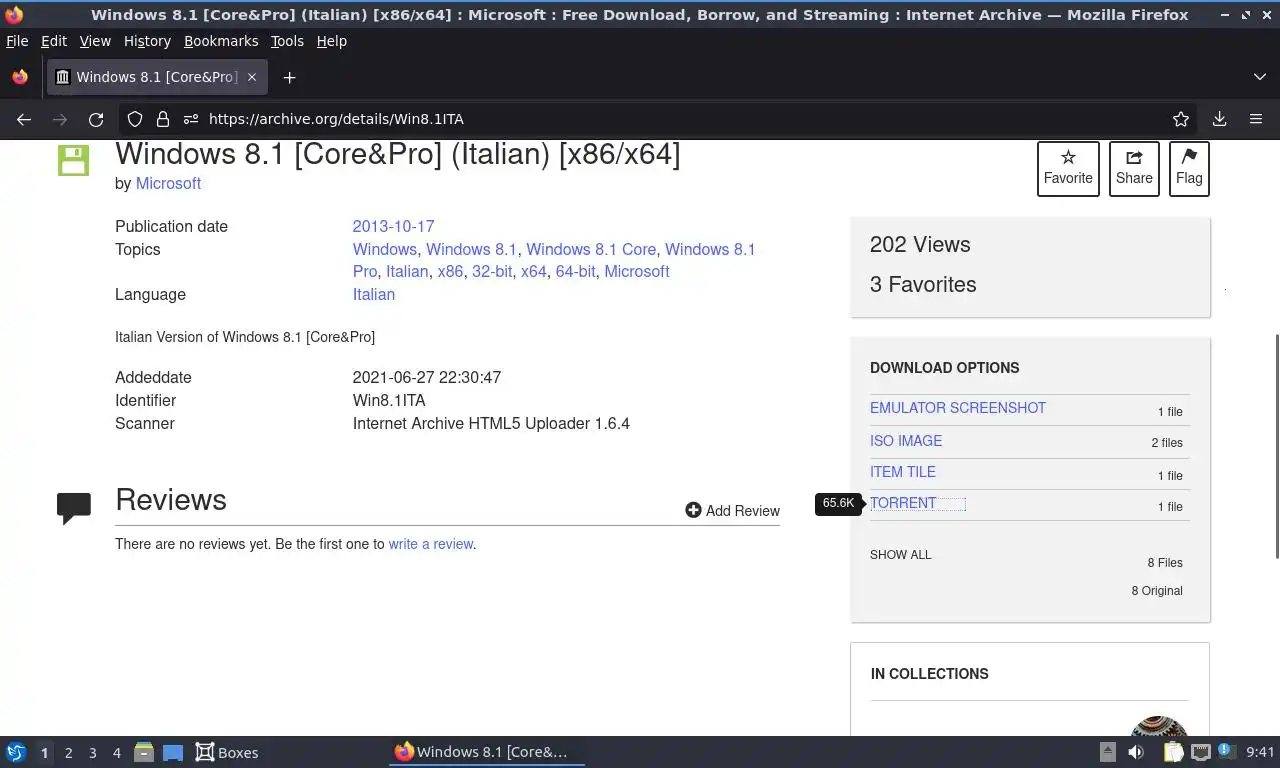The image size is (1280, 768).
Task: Click the Favorite star button
Action: (1068, 168)
